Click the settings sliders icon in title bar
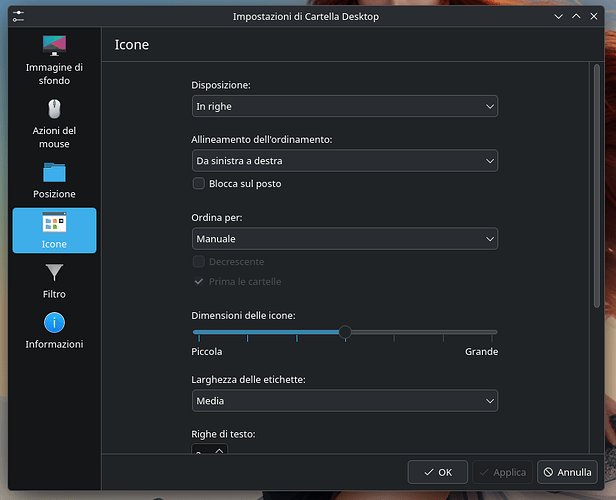The image size is (616, 500). [18, 16]
